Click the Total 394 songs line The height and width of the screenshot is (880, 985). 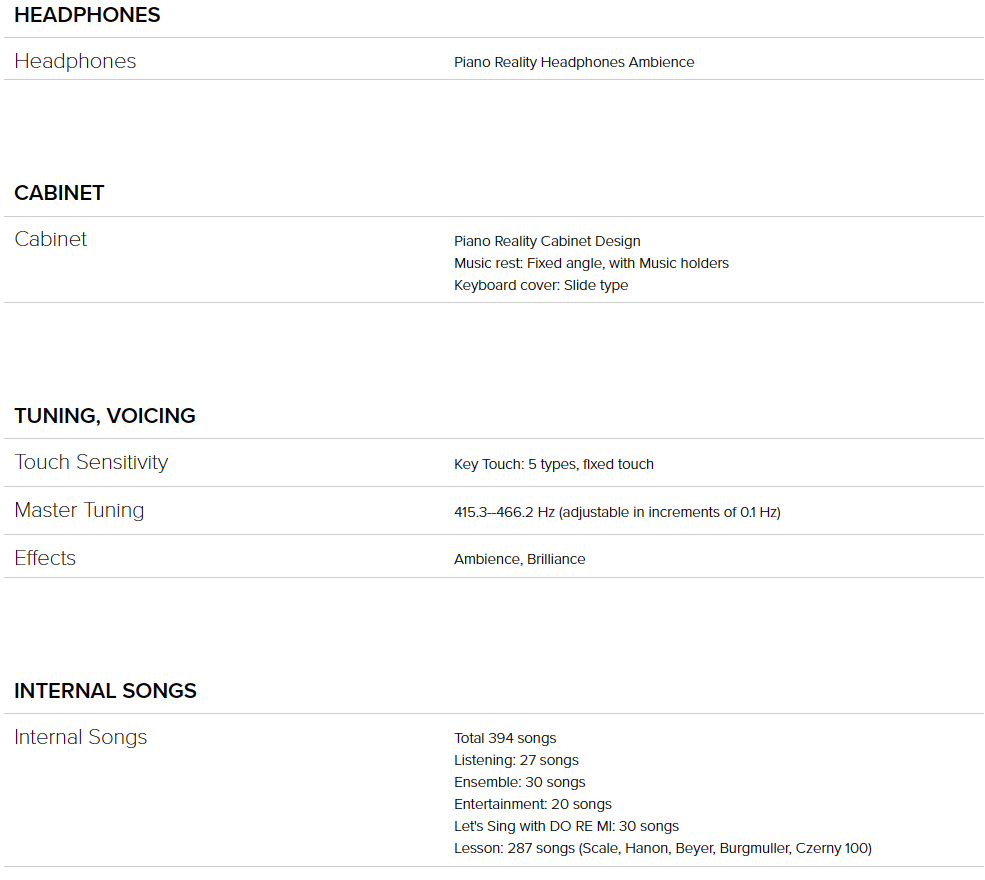[x=505, y=738]
